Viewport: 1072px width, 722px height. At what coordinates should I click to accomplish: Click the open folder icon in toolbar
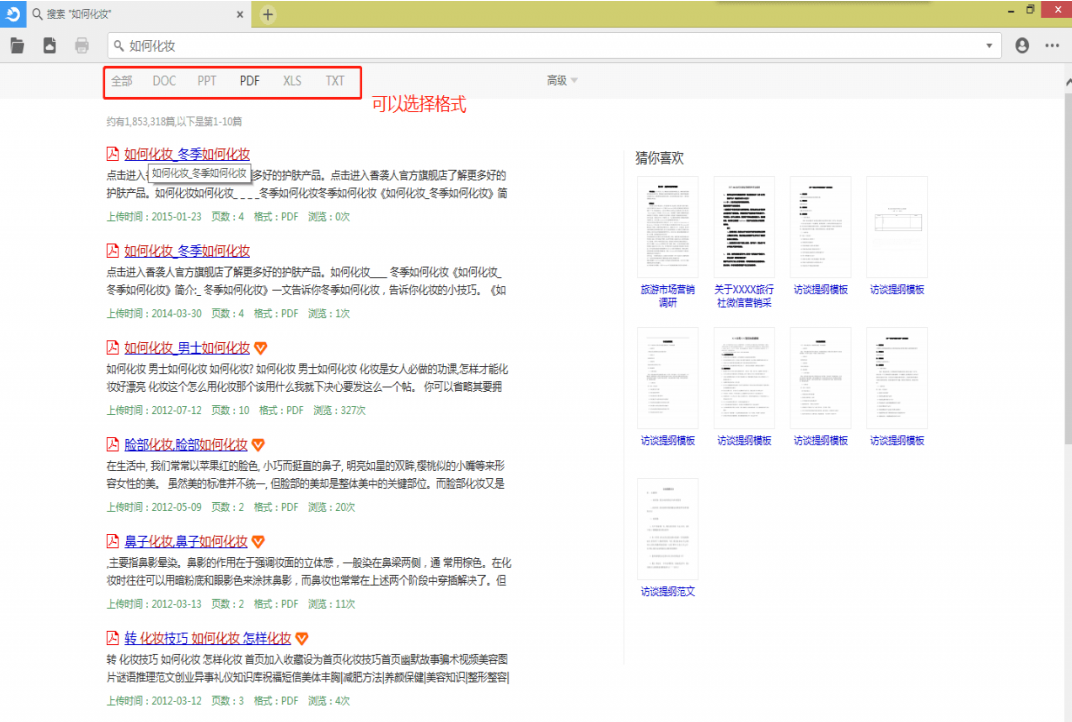tap(17, 45)
